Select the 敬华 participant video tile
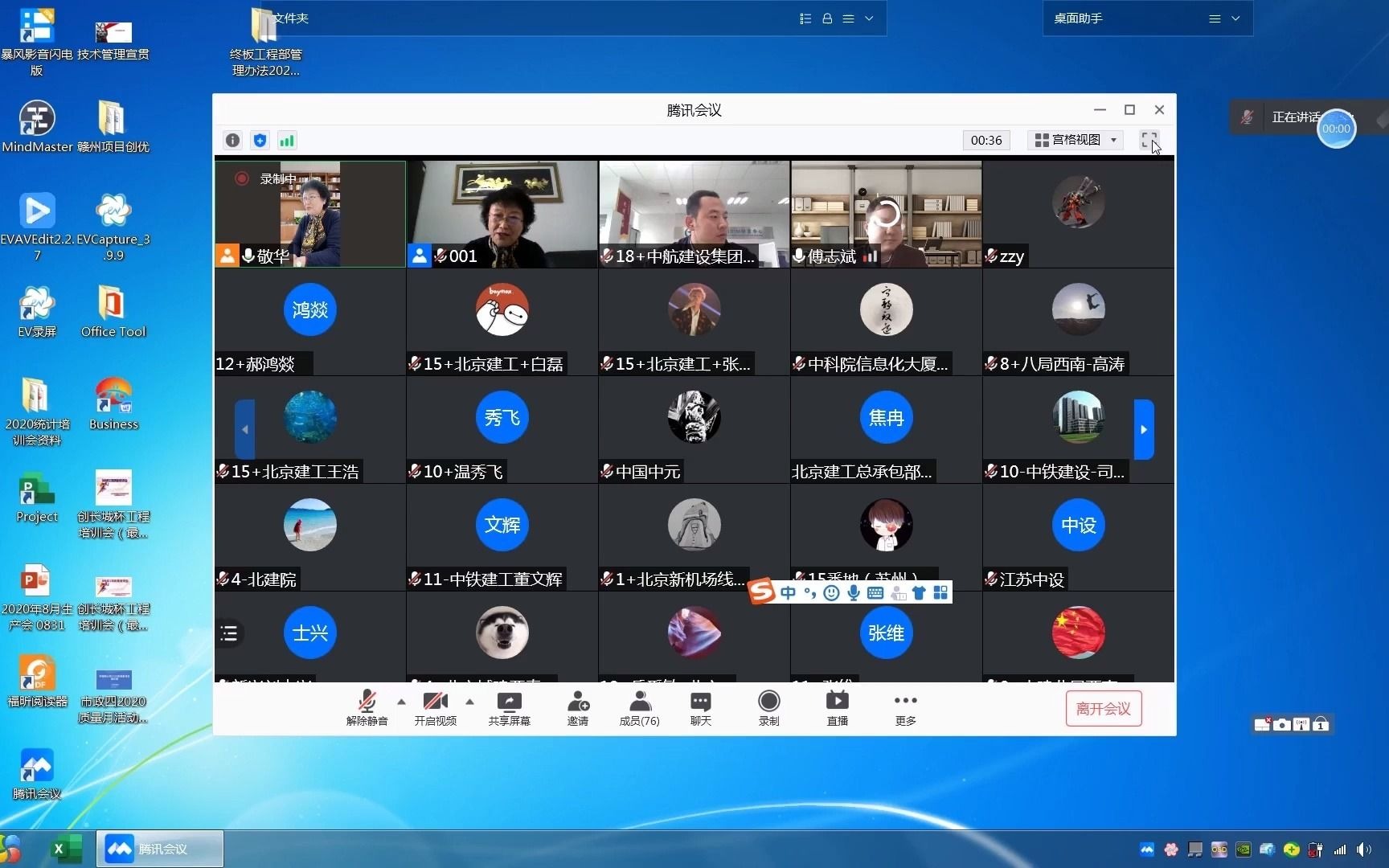 tap(310, 214)
